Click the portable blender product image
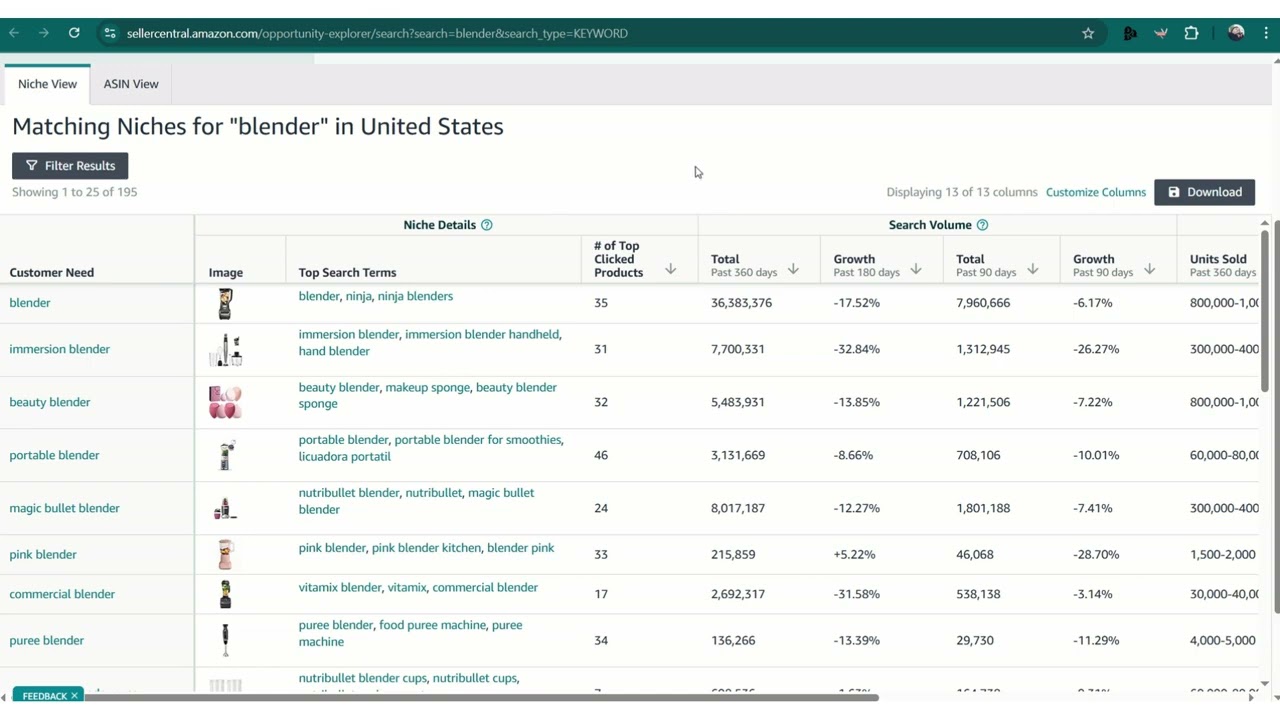 pos(226,455)
